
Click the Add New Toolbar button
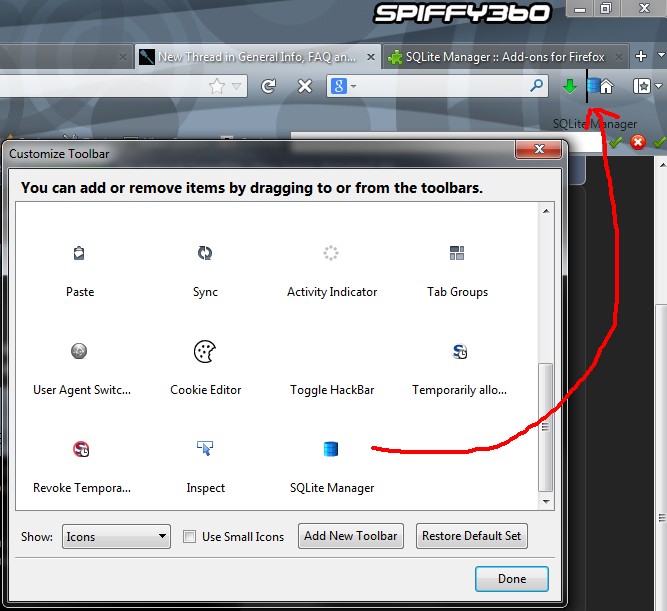pyautogui.click(x=350, y=536)
